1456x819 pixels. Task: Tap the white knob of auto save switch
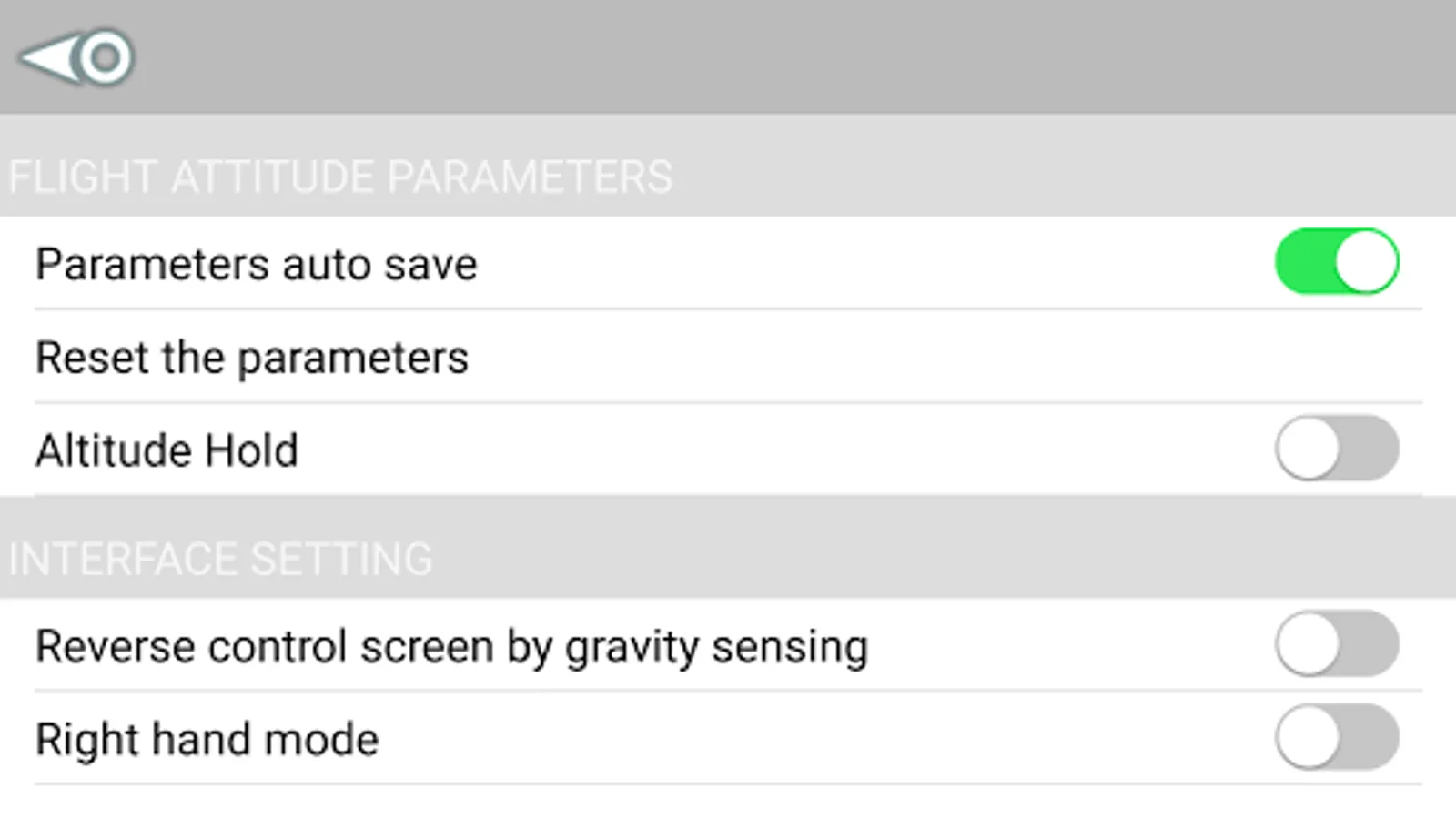click(x=1366, y=262)
